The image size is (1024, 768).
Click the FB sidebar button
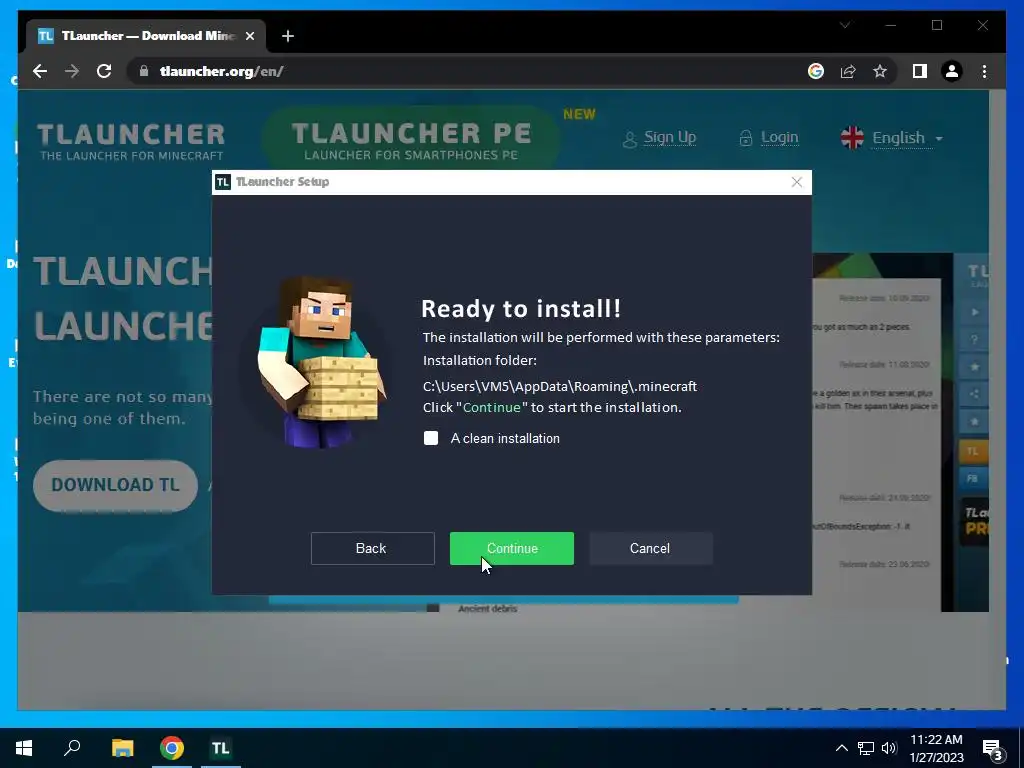pos(973,479)
